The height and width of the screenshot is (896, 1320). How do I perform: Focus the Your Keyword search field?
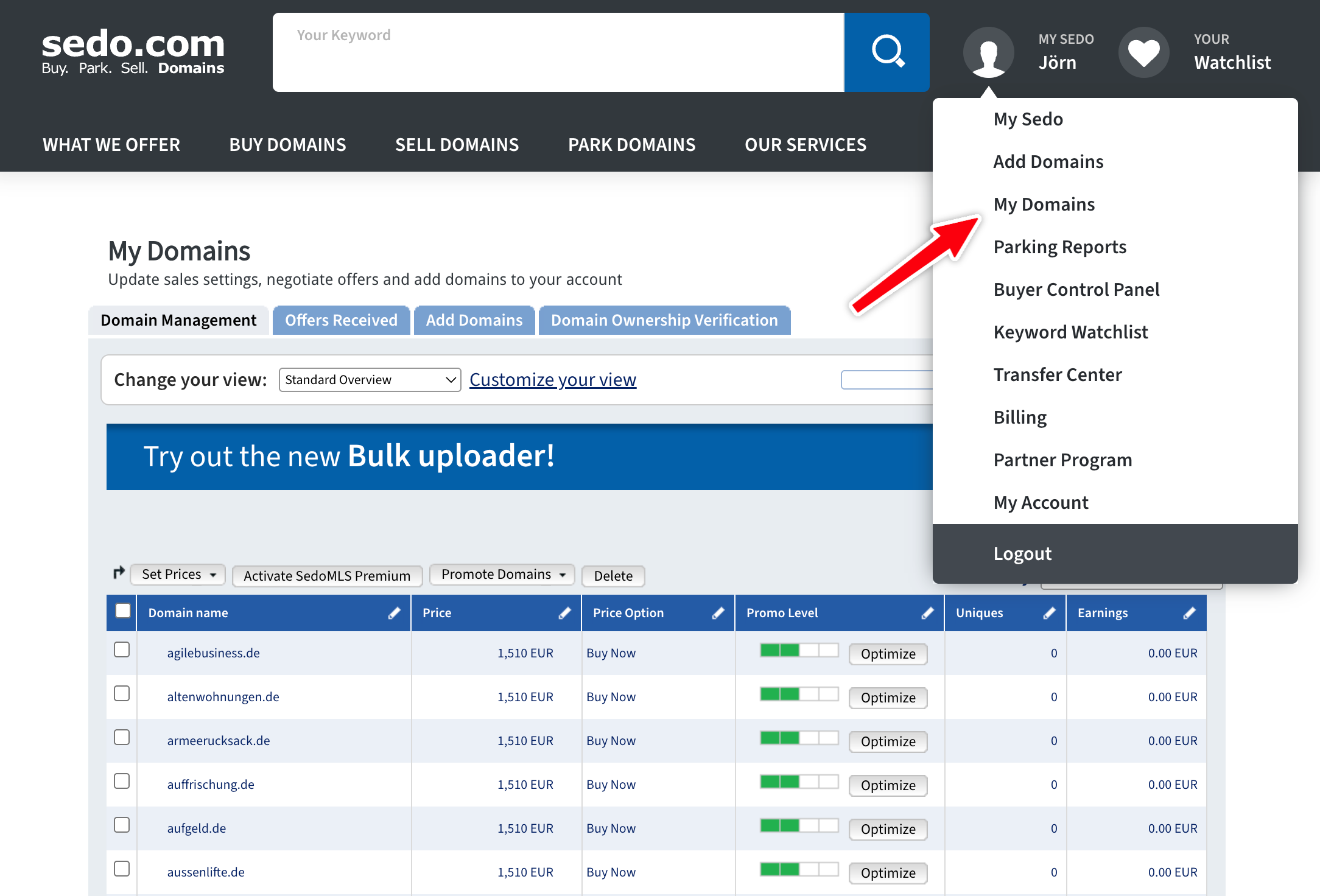pyautogui.click(x=558, y=52)
